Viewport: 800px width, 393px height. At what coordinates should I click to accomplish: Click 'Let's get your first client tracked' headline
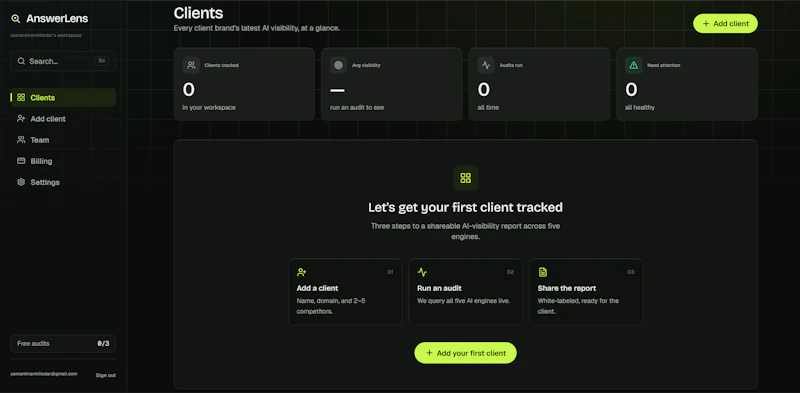pyautogui.click(x=465, y=207)
